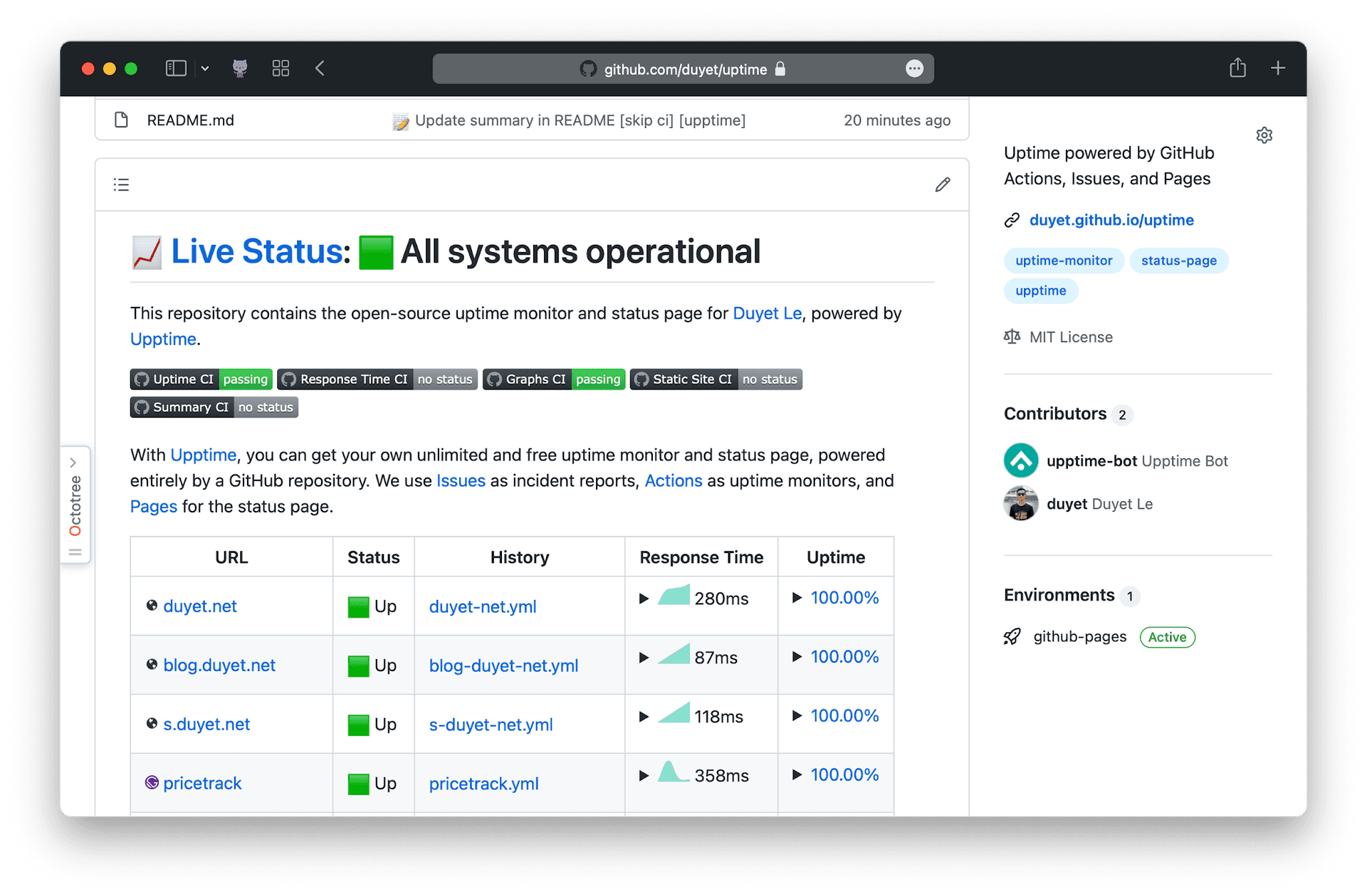This screenshot has height=896, width=1367.
Task: Click the Uptime CI passing badge
Action: 200,379
